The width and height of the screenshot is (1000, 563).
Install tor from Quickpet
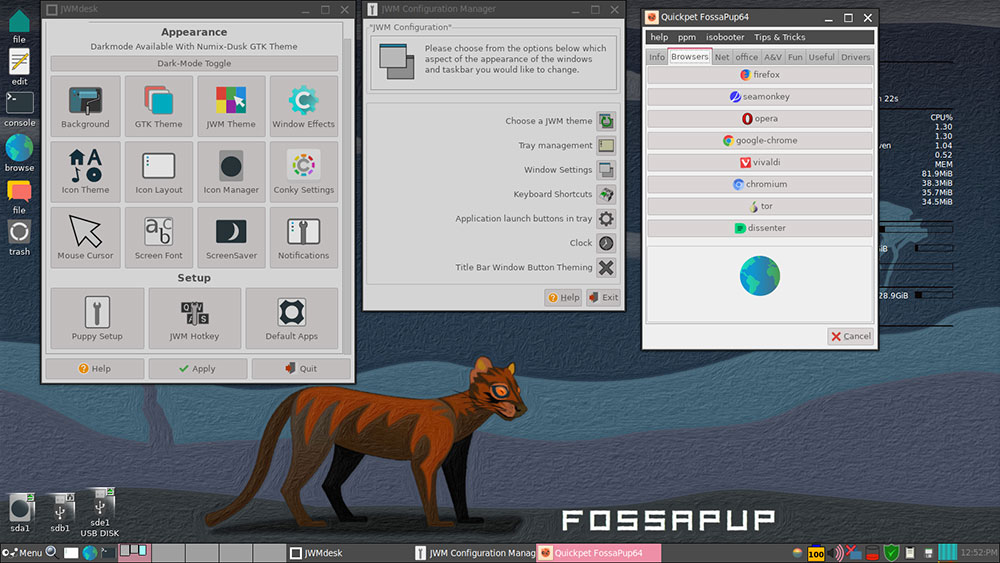[x=760, y=206]
